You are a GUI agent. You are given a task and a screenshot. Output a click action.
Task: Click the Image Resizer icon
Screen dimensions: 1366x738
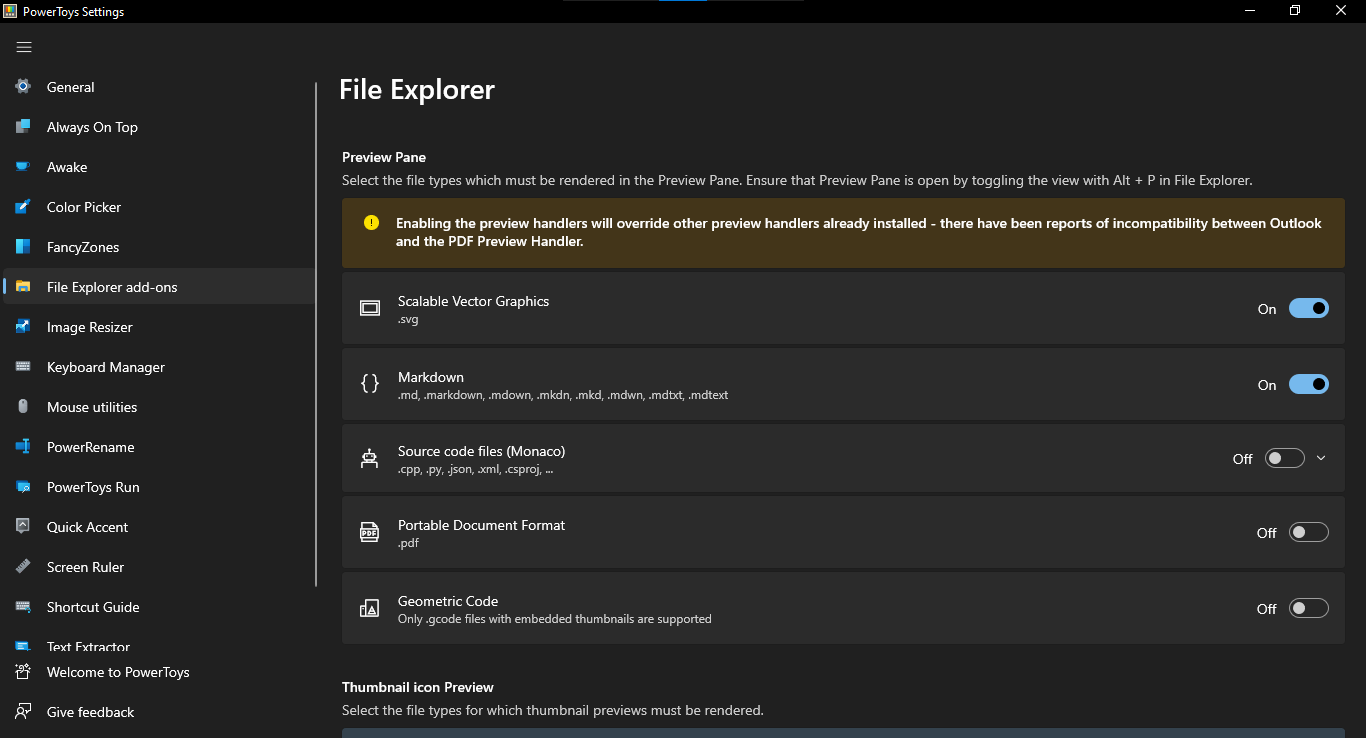[23, 327]
